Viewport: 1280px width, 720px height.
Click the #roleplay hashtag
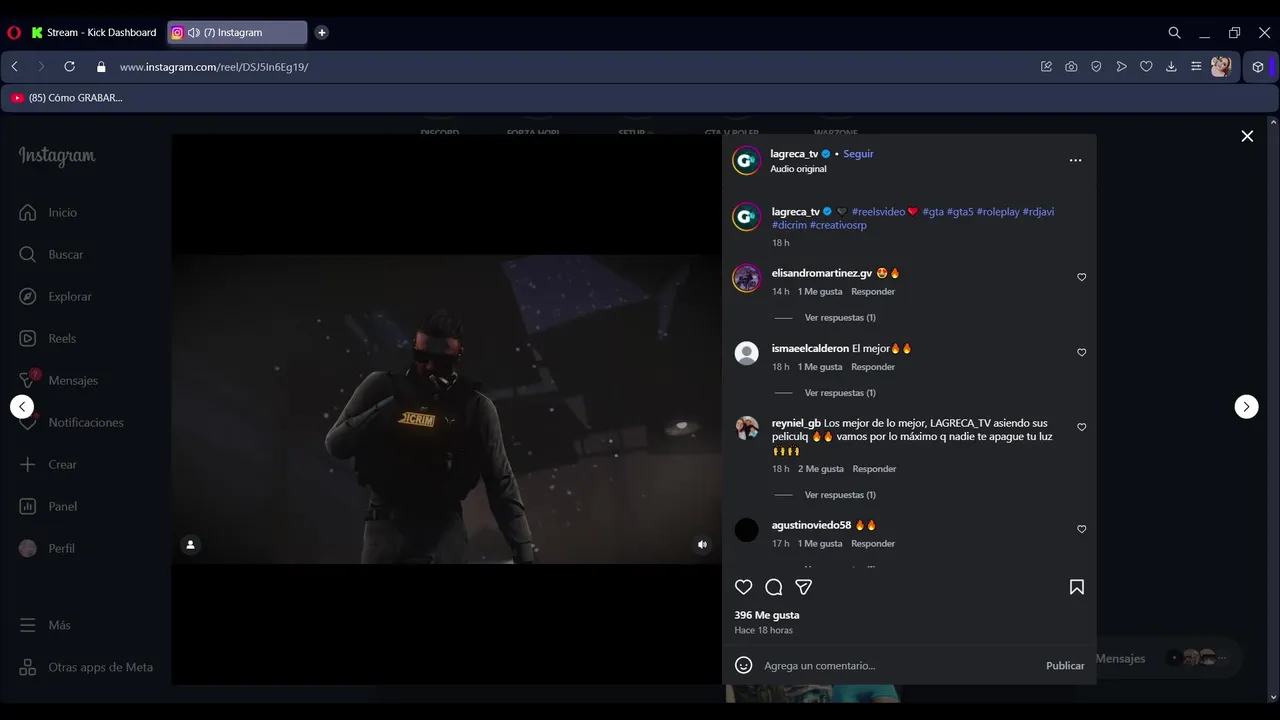click(x=998, y=212)
